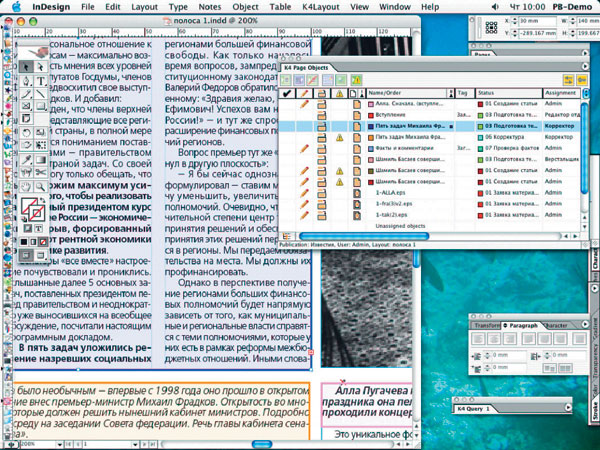
Task: Select the Hand tool
Action: tap(26, 187)
